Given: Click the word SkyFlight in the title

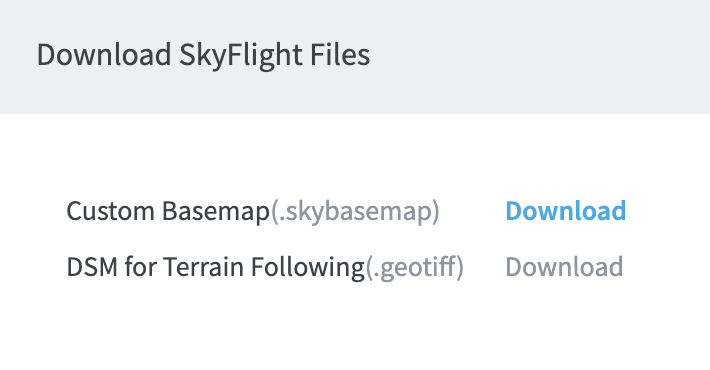Looking at the screenshot, I should tap(240, 56).
